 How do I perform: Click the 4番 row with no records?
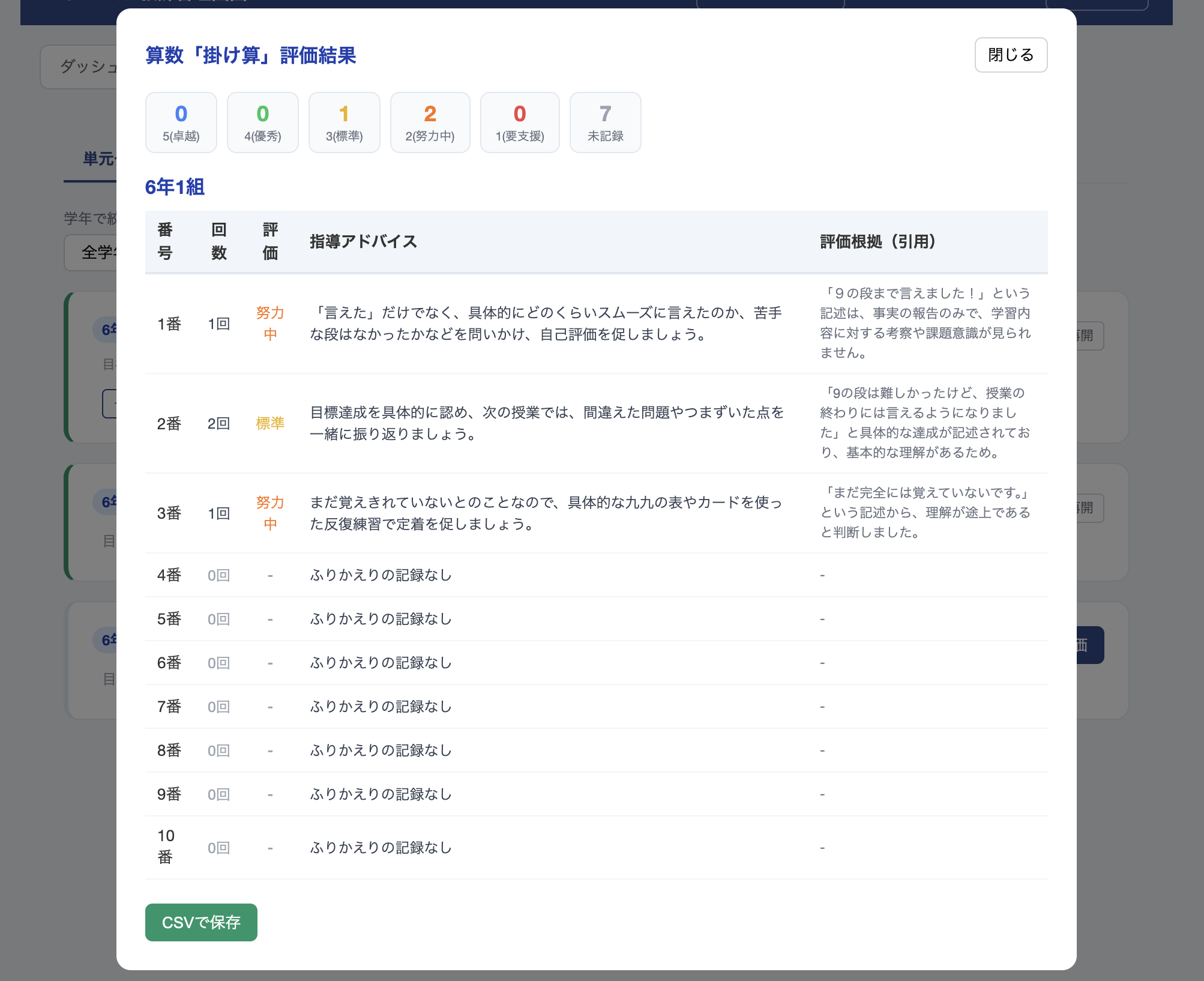tap(169, 575)
